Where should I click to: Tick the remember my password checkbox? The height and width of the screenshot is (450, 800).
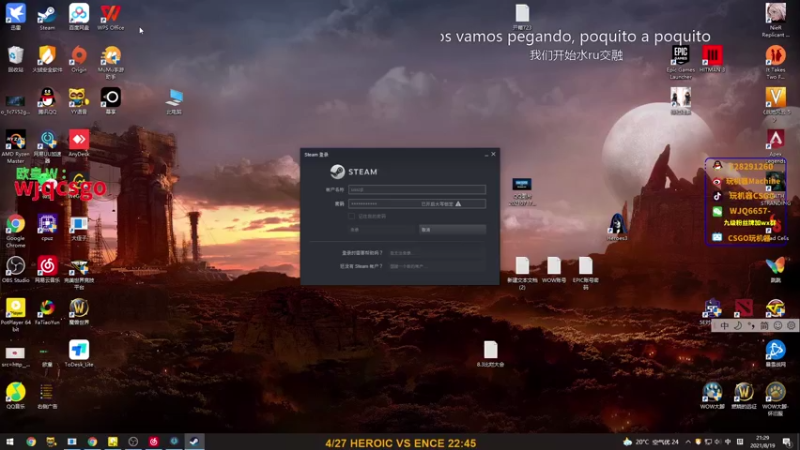(352, 216)
